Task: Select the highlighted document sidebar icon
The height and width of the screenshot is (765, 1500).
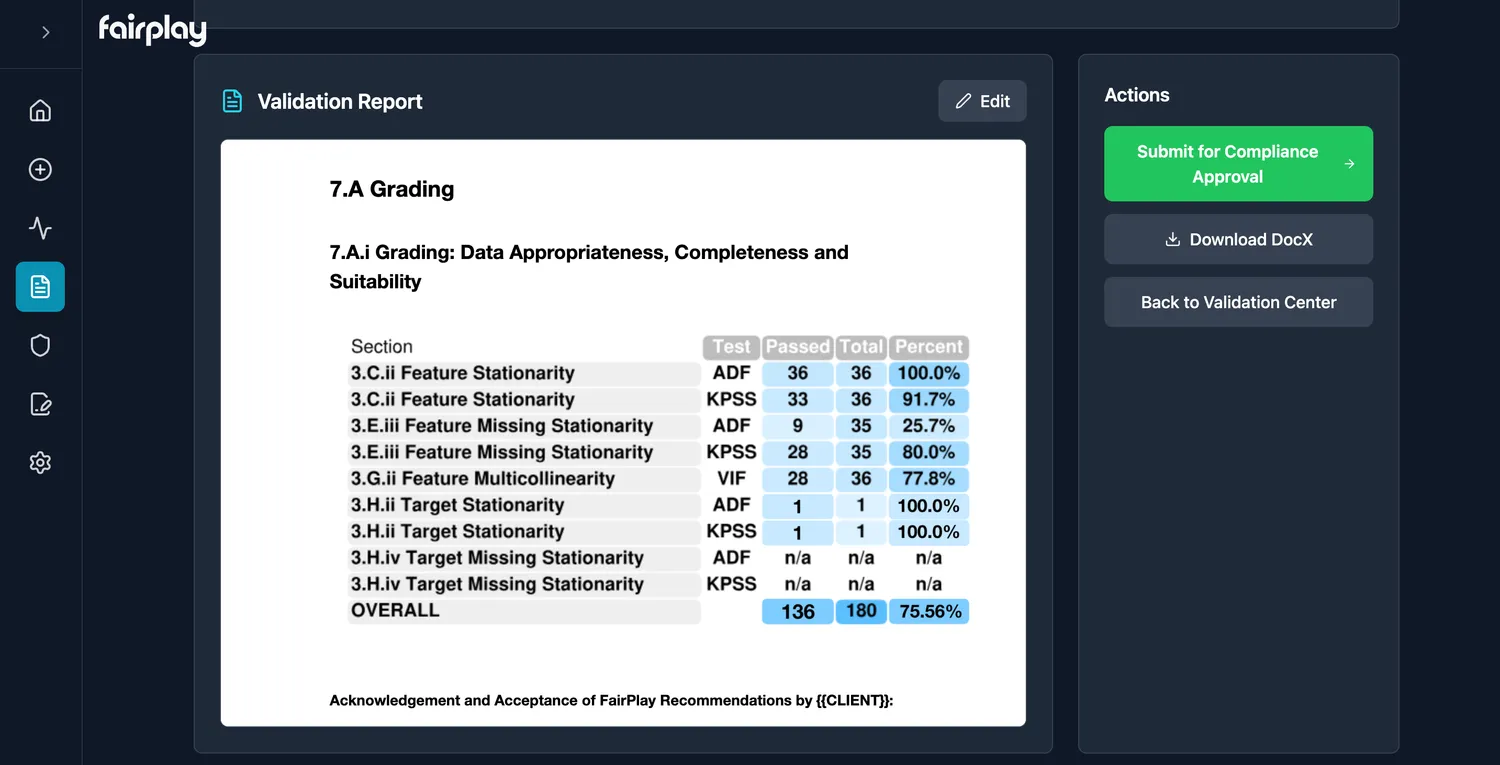Action: tap(40, 287)
